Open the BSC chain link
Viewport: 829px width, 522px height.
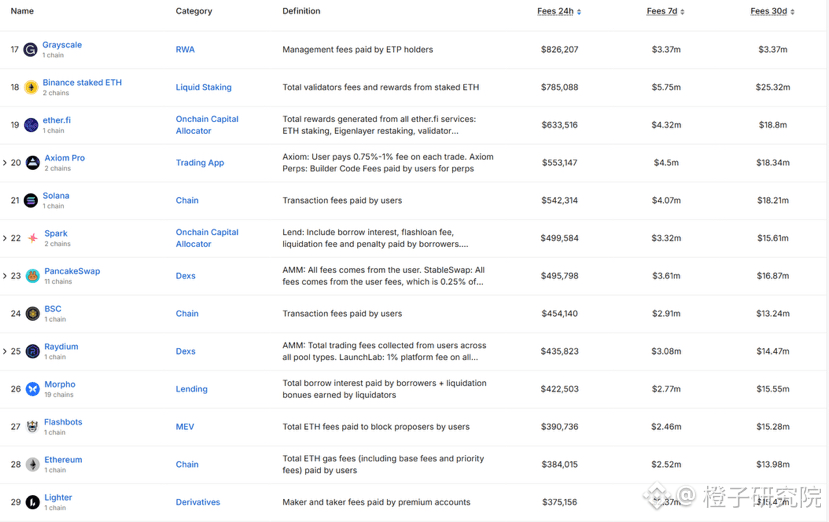tap(53, 309)
